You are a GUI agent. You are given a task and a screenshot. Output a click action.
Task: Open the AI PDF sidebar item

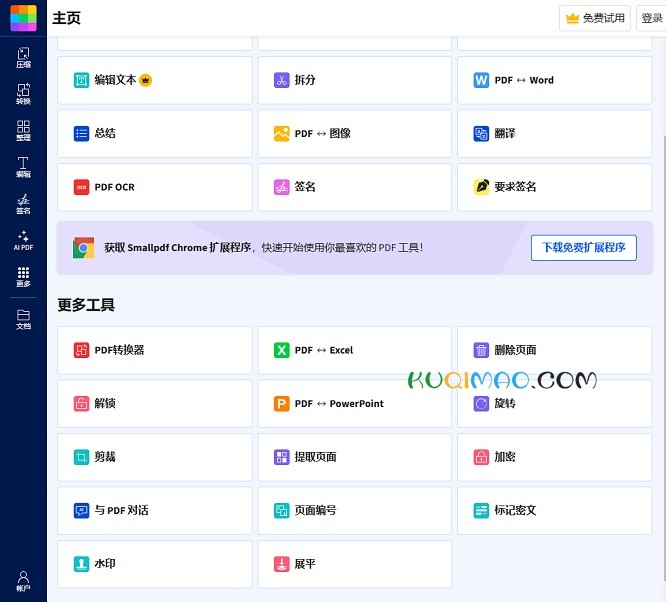[x=23, y=240]
